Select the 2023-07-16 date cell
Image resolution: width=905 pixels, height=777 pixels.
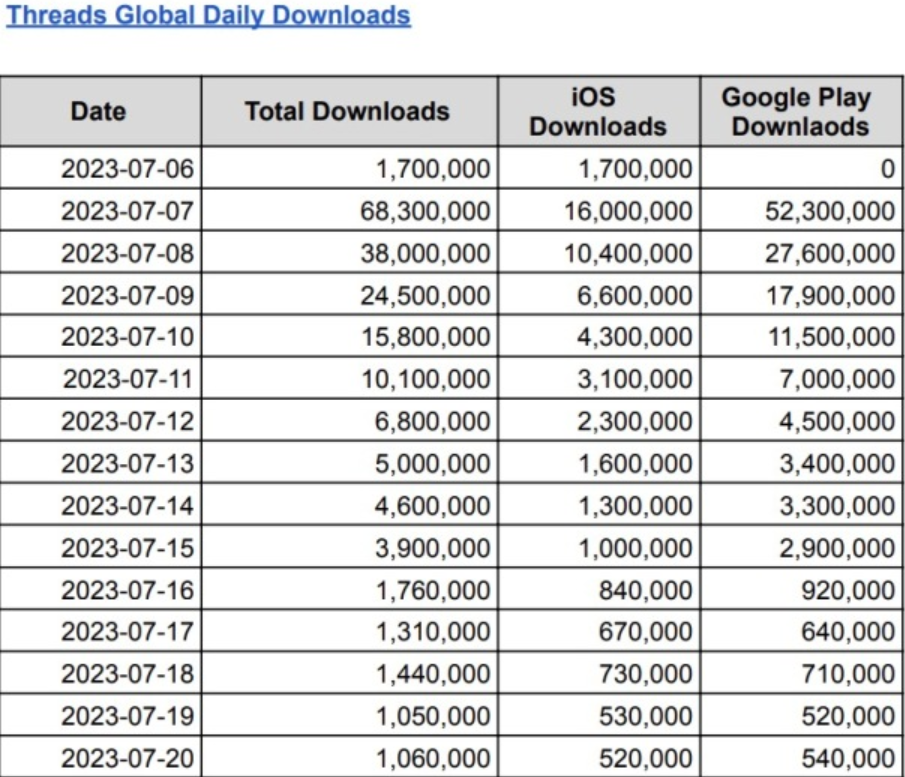(101, 589)
